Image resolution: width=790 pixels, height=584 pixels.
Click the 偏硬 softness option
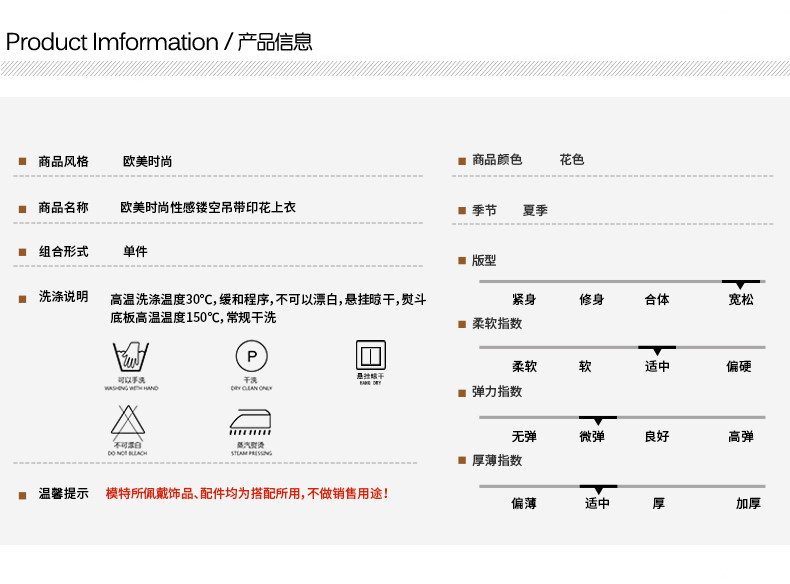click(739, 366)
